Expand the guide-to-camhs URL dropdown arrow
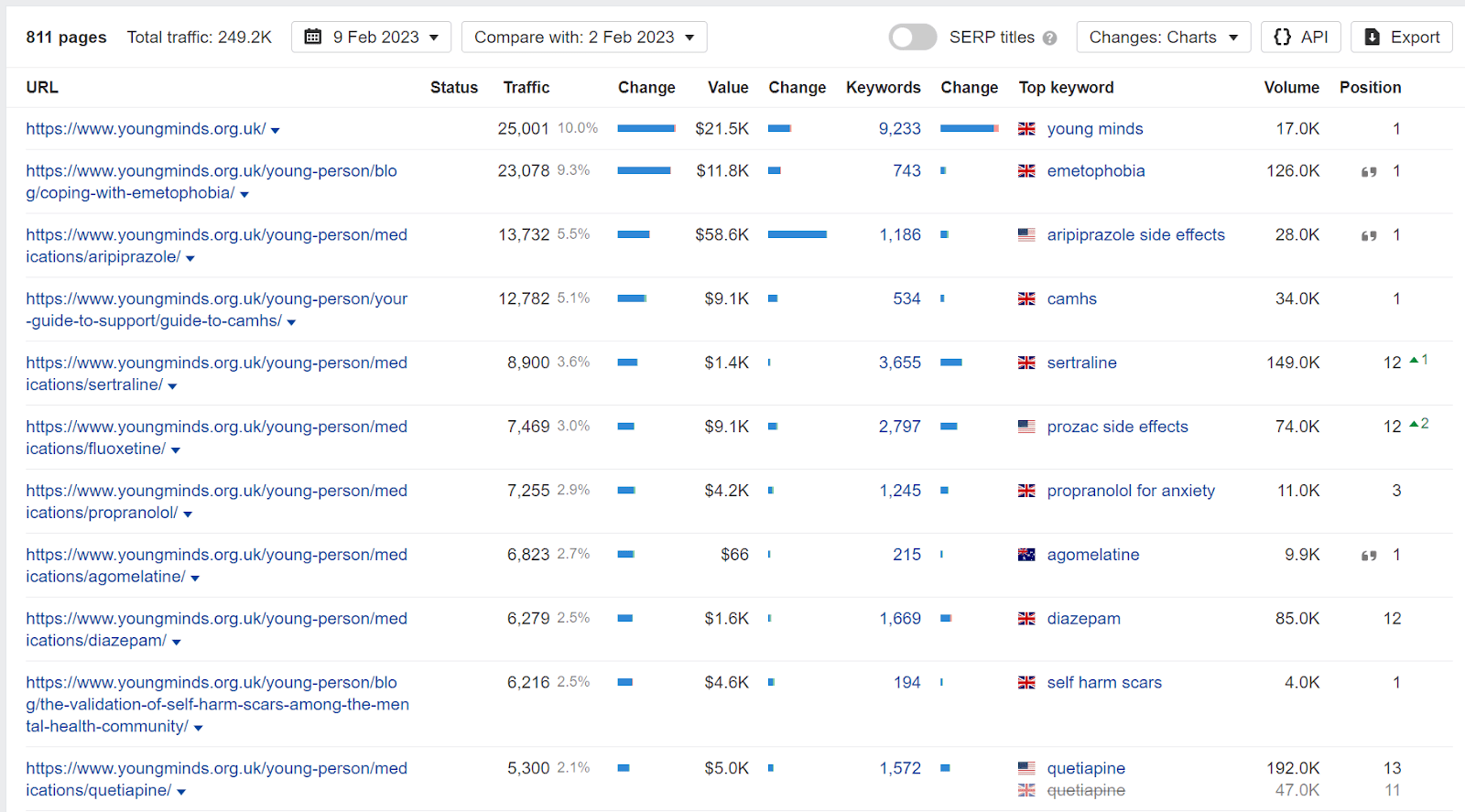 [x=291, y=322]
